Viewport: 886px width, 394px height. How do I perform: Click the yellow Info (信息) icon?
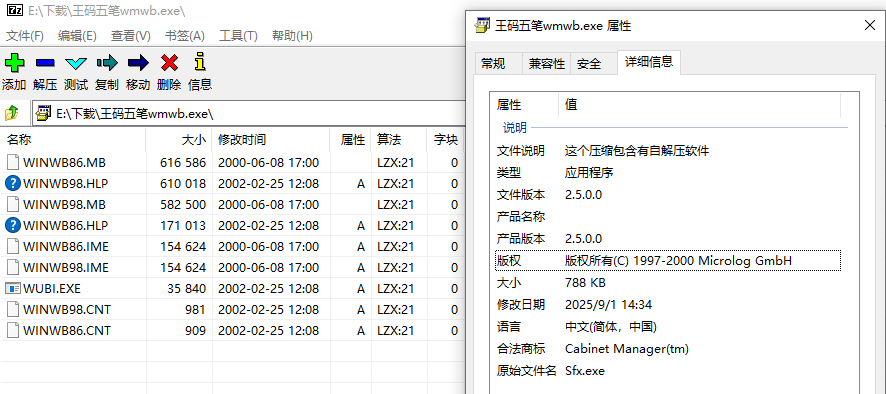[199, 62]
